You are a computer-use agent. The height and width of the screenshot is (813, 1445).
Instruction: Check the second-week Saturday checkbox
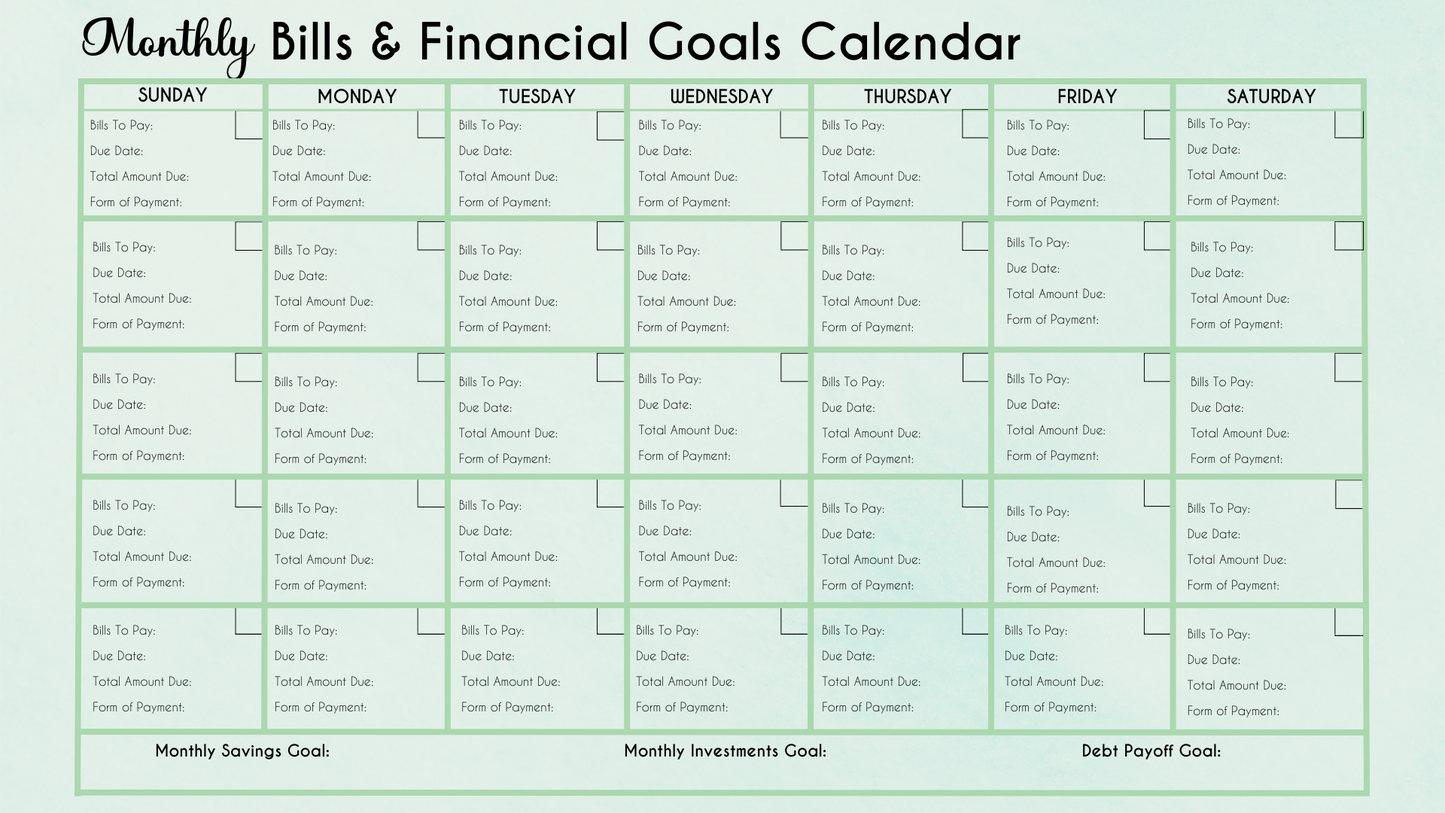point(1348,236)
